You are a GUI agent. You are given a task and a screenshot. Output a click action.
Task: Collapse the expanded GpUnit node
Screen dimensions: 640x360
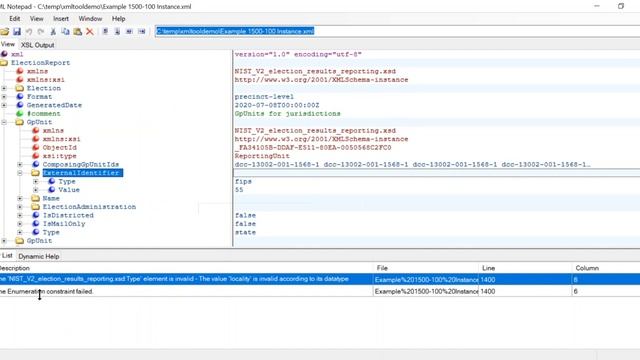click(x=4, y=122)
